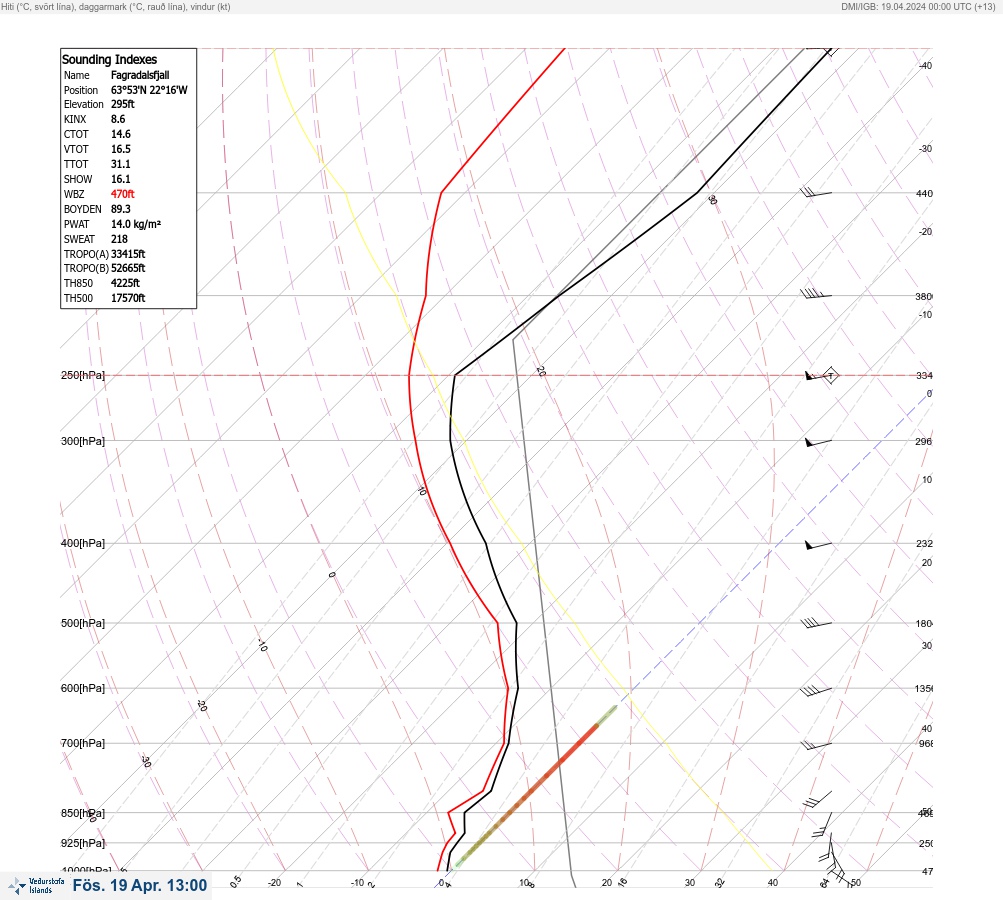
Task: Click the '-30' temperature label on right axis
Action: (x=925, y=148)
